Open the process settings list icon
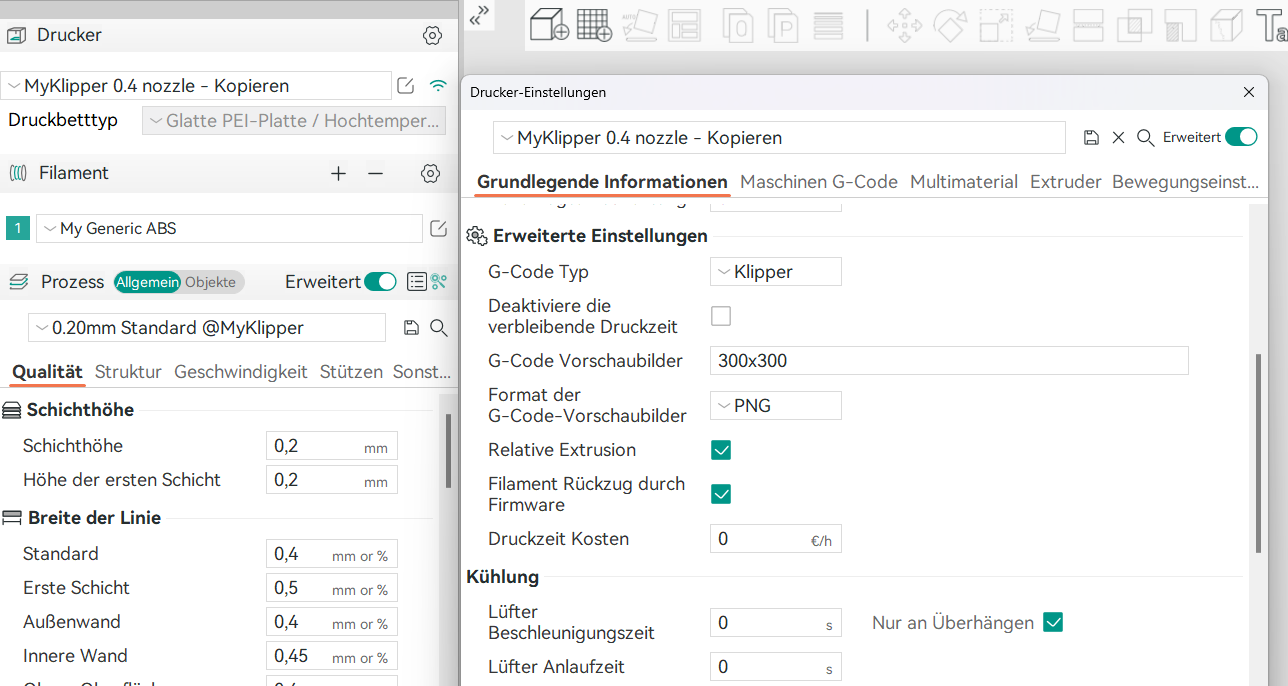The height and width of the screenshot is (686, 1288). (417, 282)
